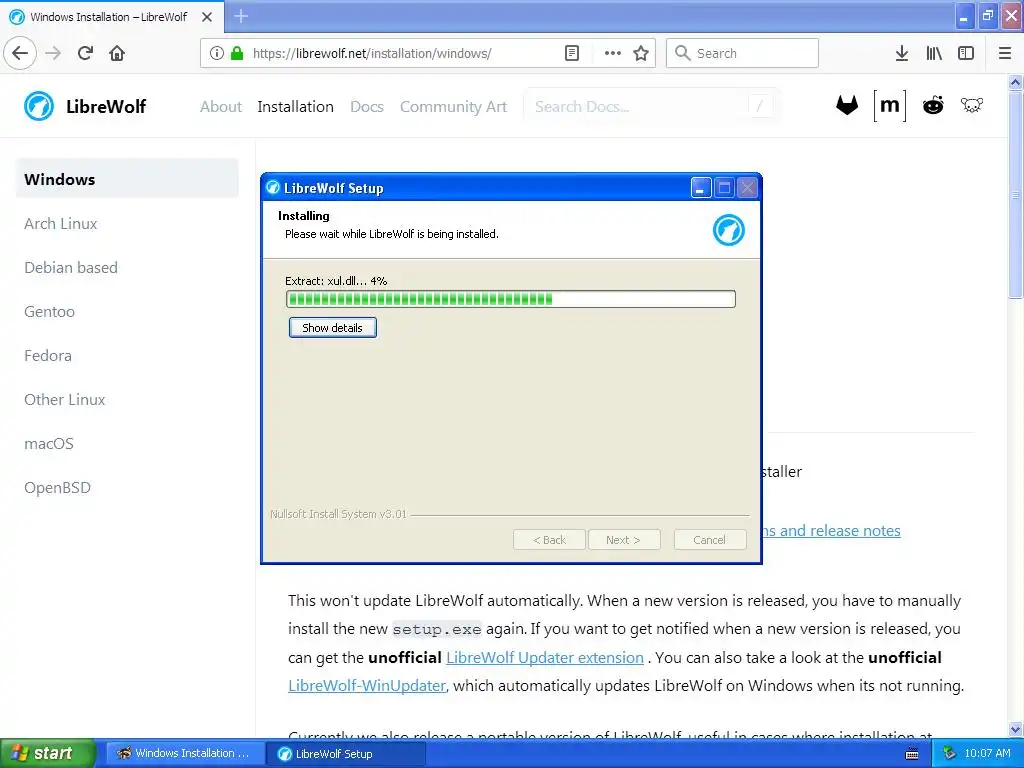Viewport: 1024px width, 768px height.
Task: Select Gentoo in the sidebar
Action: click(50, 312)
